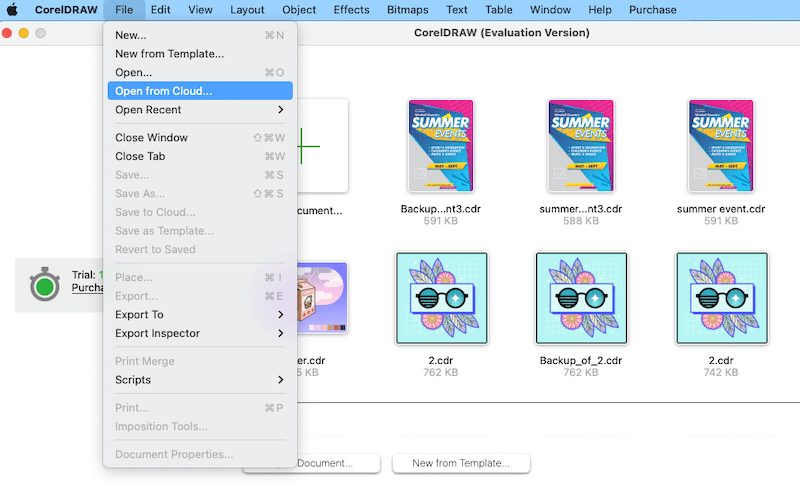Screen dimensions: 800x492
Task: Open the Table menu
Action: pos(498,10)
